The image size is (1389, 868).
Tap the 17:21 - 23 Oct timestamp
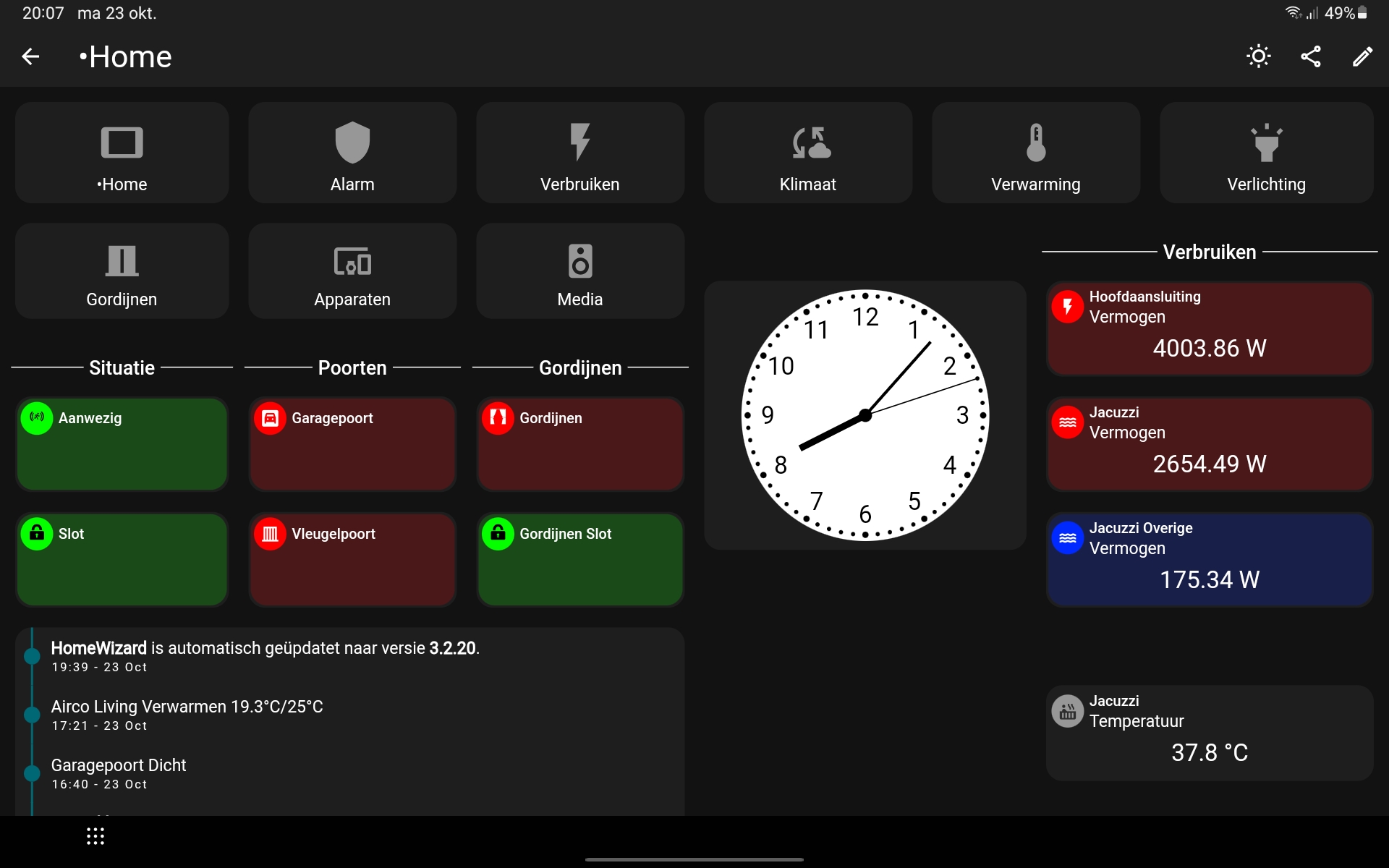(99, 726)
